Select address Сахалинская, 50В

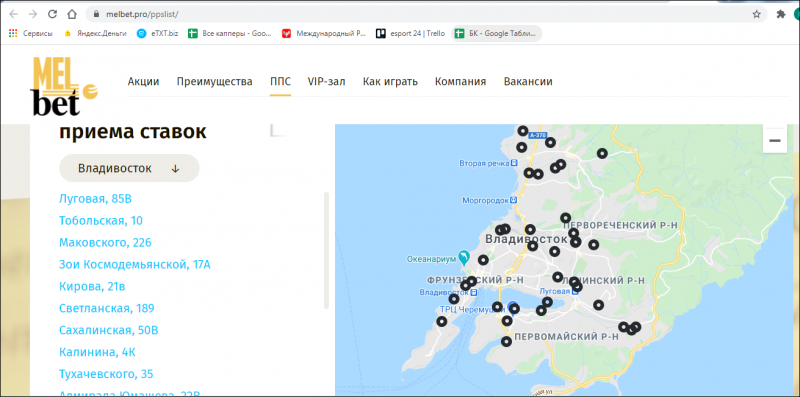pos(109,330)
